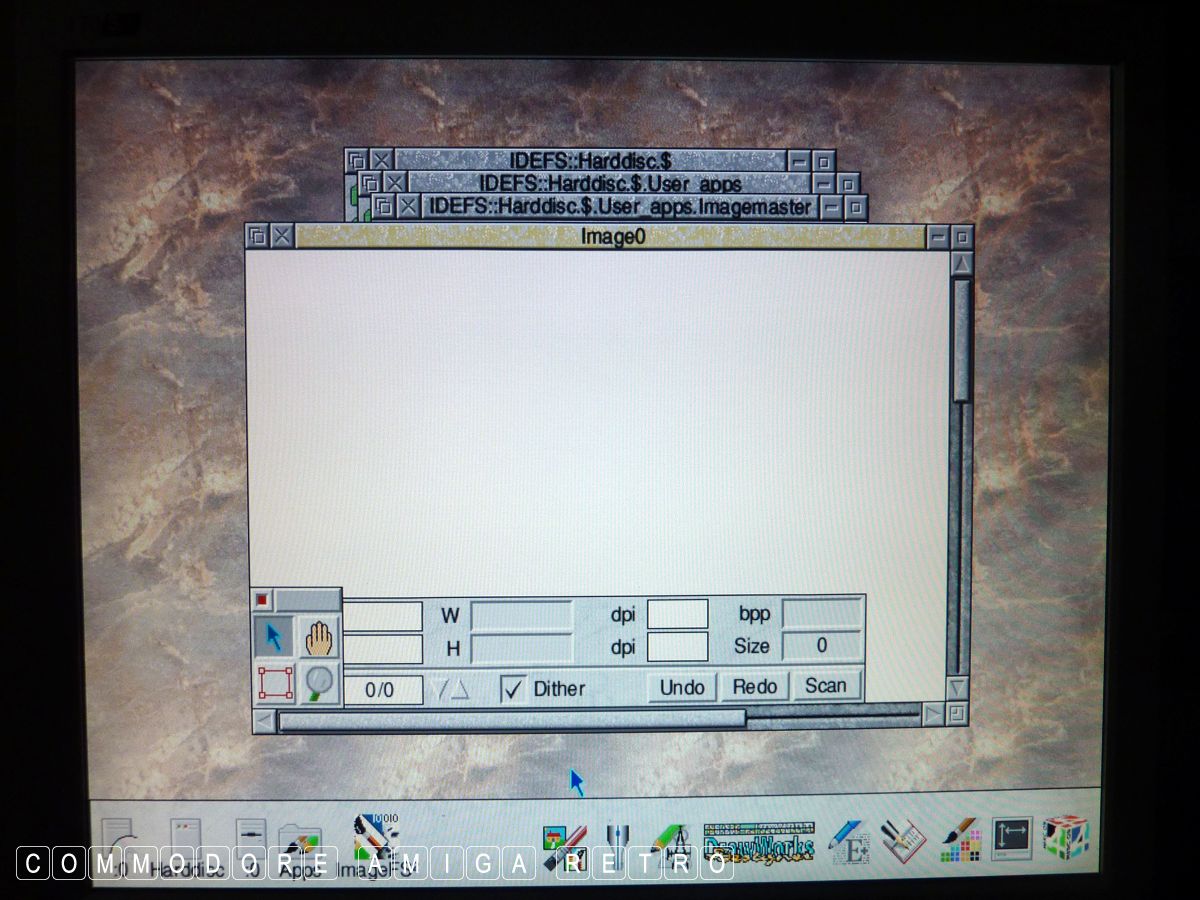1200x900 pixels.
Task: Click the W width input field
Action: click(521, 614)
